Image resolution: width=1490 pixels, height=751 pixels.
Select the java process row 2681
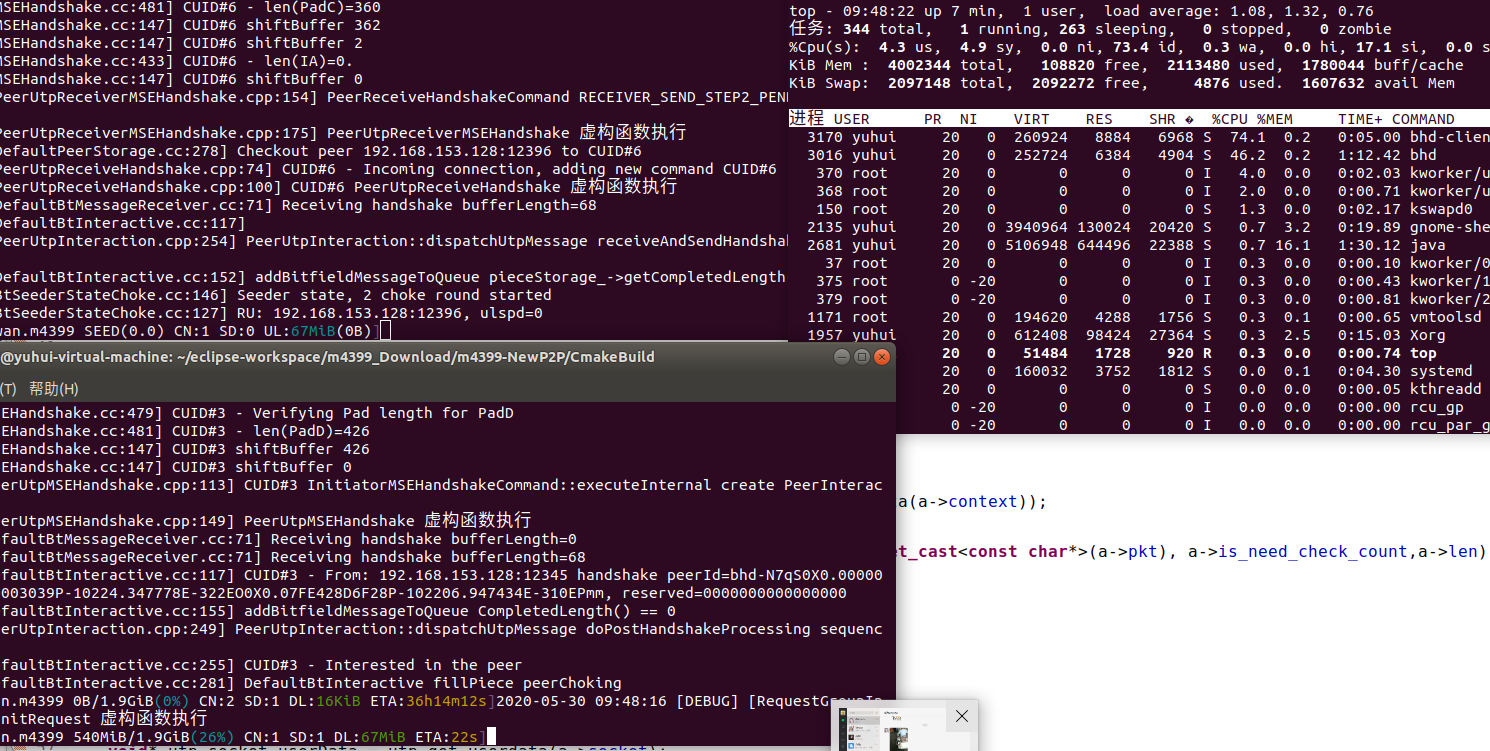pos(1139,245)
